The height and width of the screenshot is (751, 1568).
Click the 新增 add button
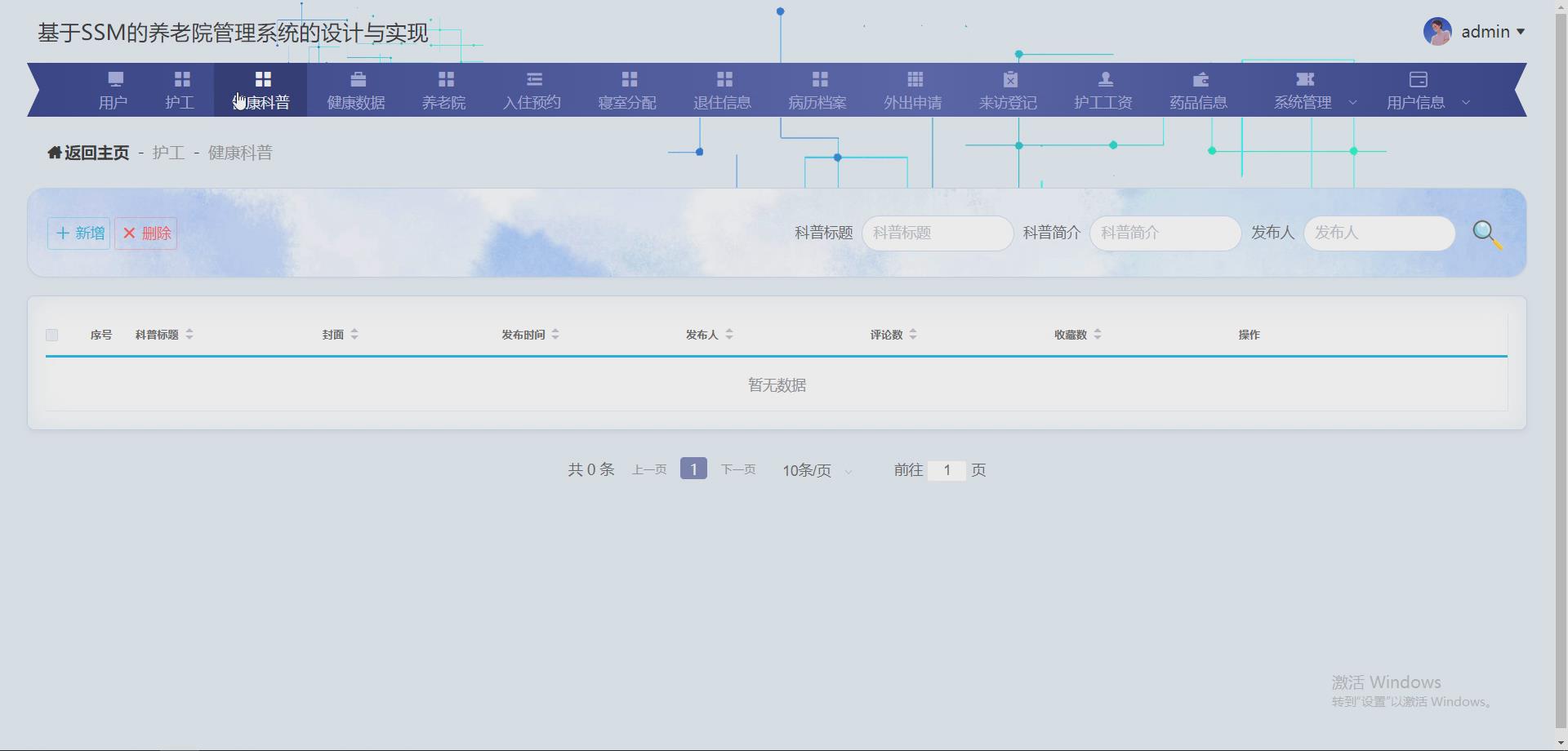[x=78, y=233]
